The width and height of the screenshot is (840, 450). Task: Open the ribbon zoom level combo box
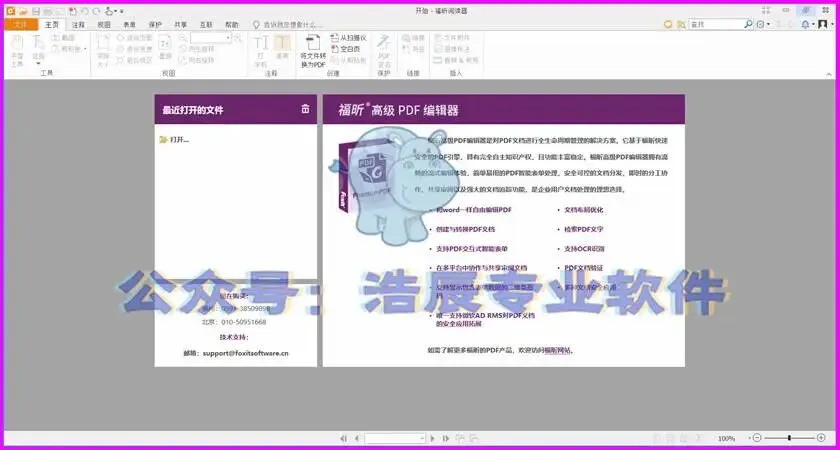coord(211,38)
